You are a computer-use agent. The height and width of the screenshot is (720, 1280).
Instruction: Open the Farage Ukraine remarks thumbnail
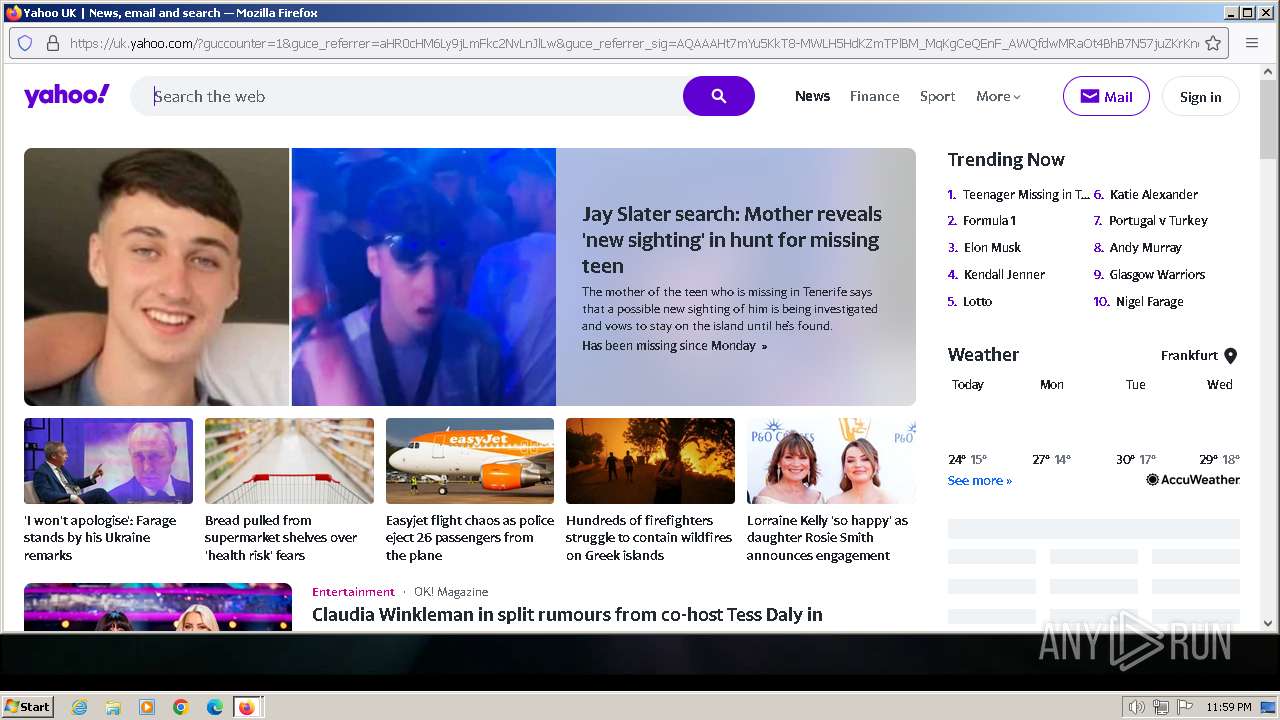(x=108, y=461)
